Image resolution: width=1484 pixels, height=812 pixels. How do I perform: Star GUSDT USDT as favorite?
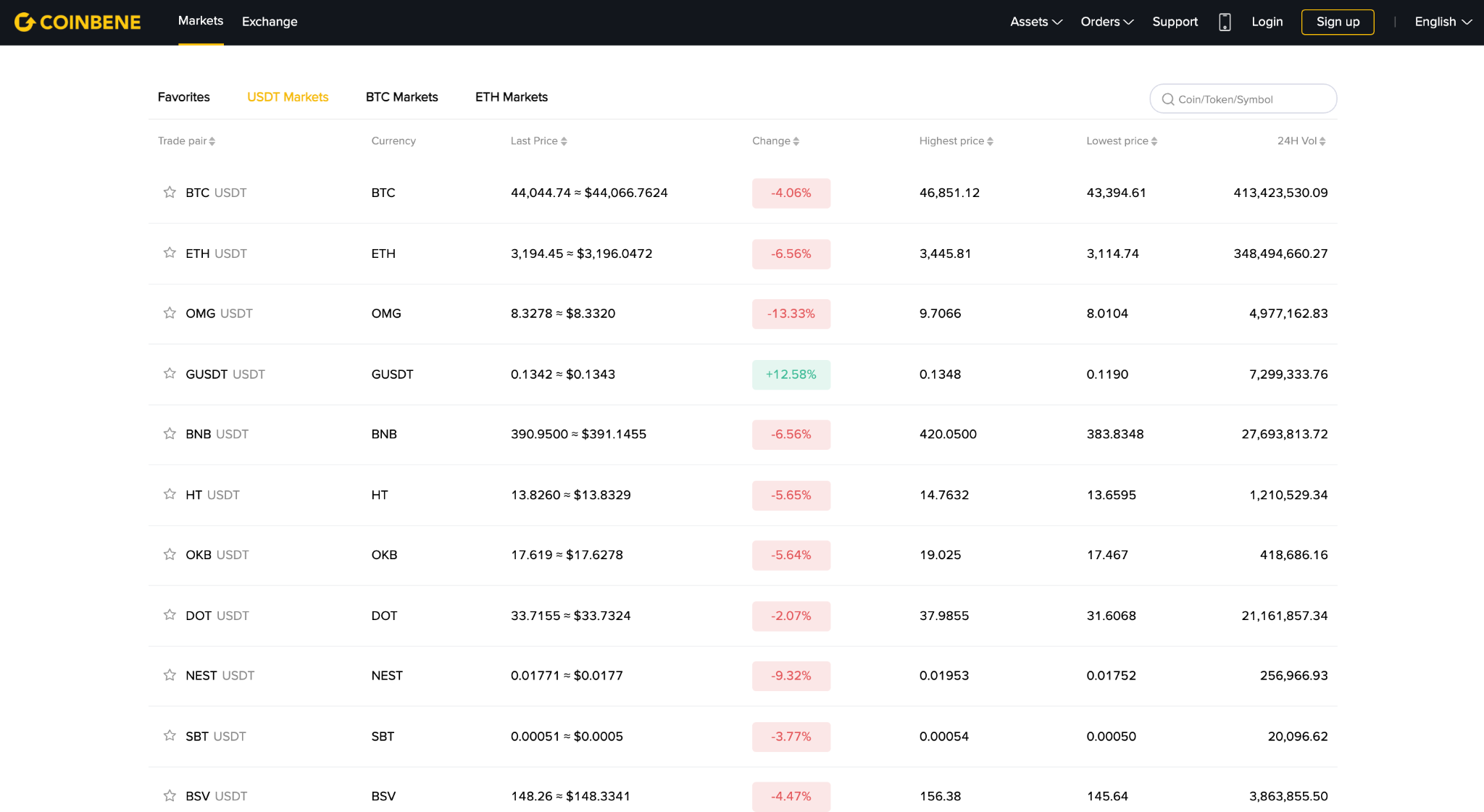(170, 373)
